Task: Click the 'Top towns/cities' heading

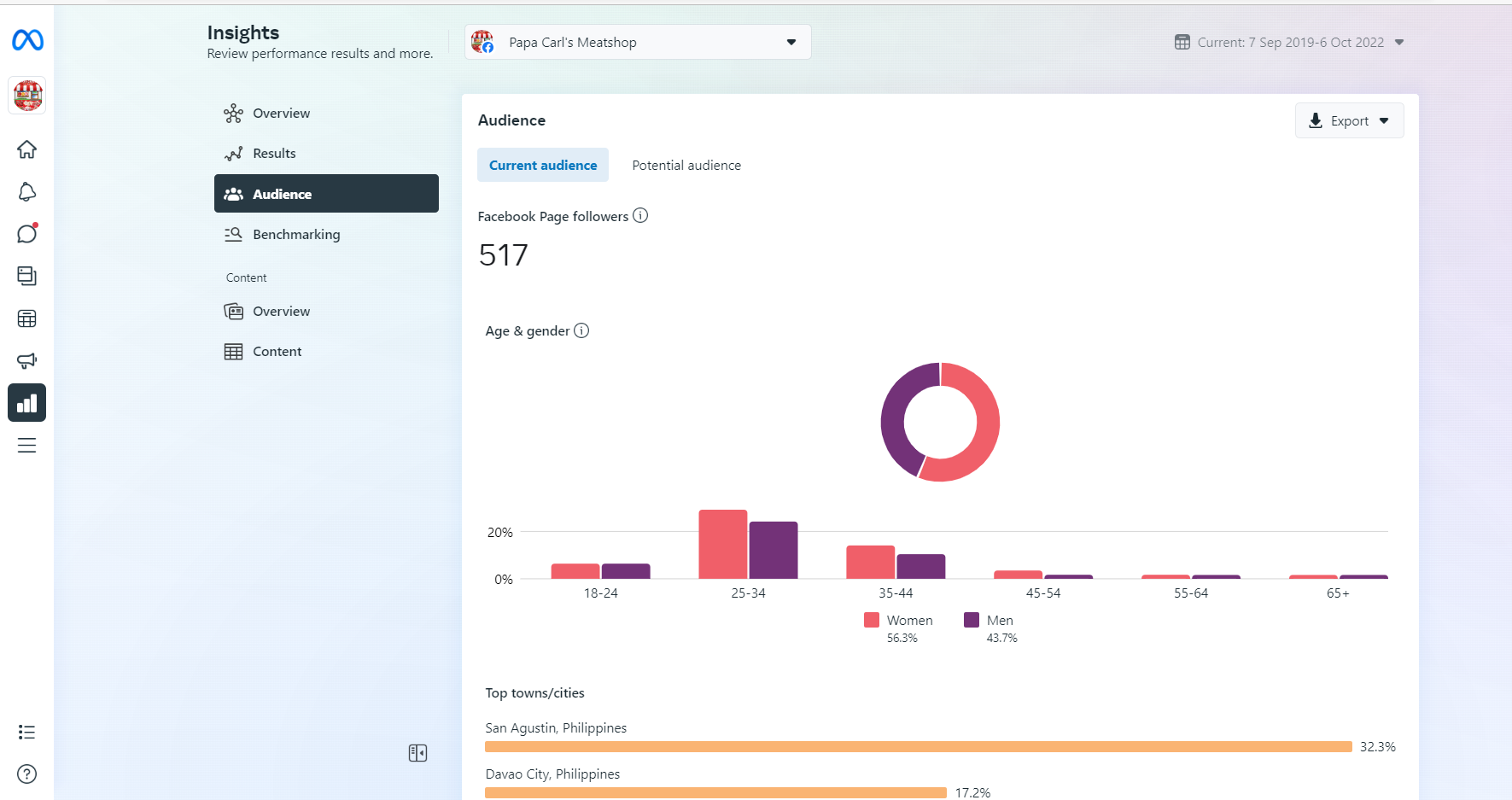Action: pos(535,693)
